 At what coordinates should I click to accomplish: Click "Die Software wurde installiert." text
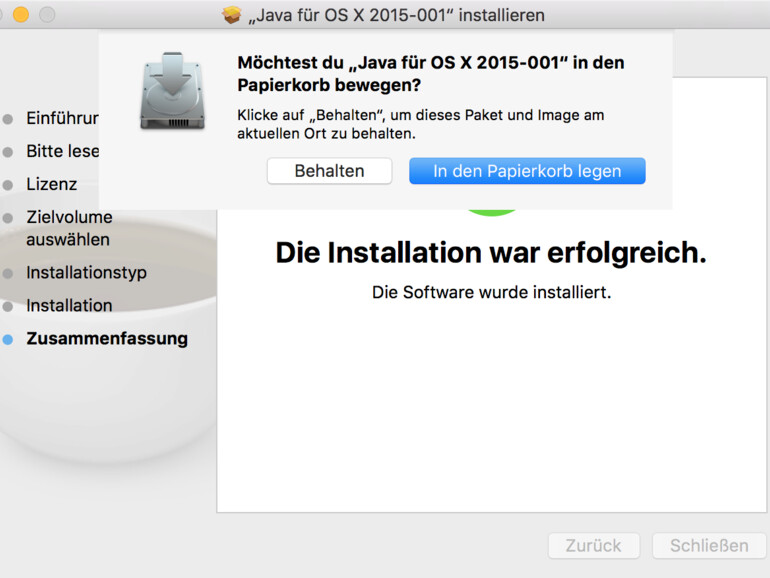[x=492, y=292]
